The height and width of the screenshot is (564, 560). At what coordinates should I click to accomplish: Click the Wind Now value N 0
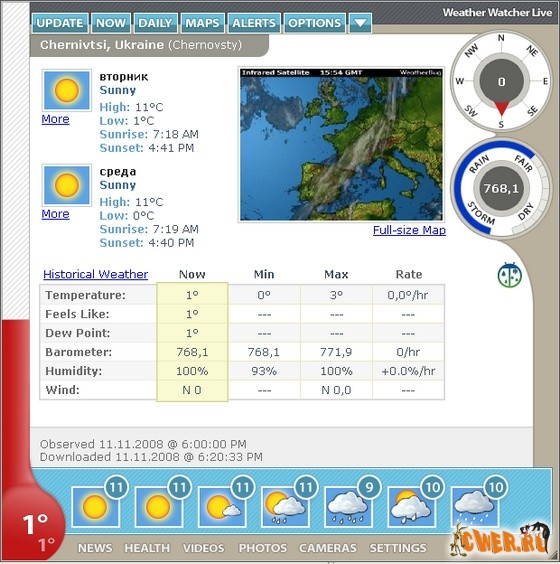[x=192, y=390]
